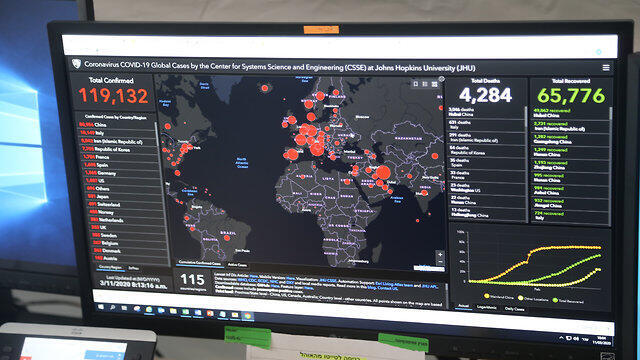
Task: Click Guangdong China row in recovered list
Action: click(571, 139)
